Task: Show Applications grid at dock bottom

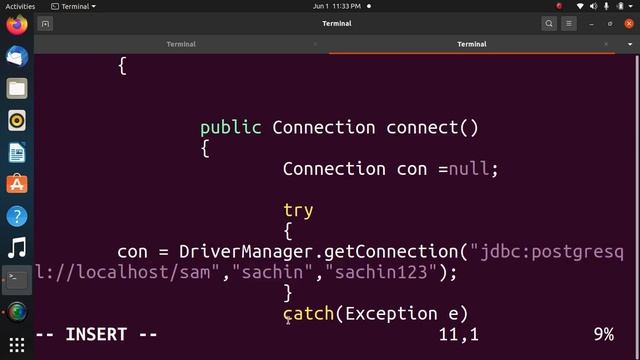Action: [17, 345]
